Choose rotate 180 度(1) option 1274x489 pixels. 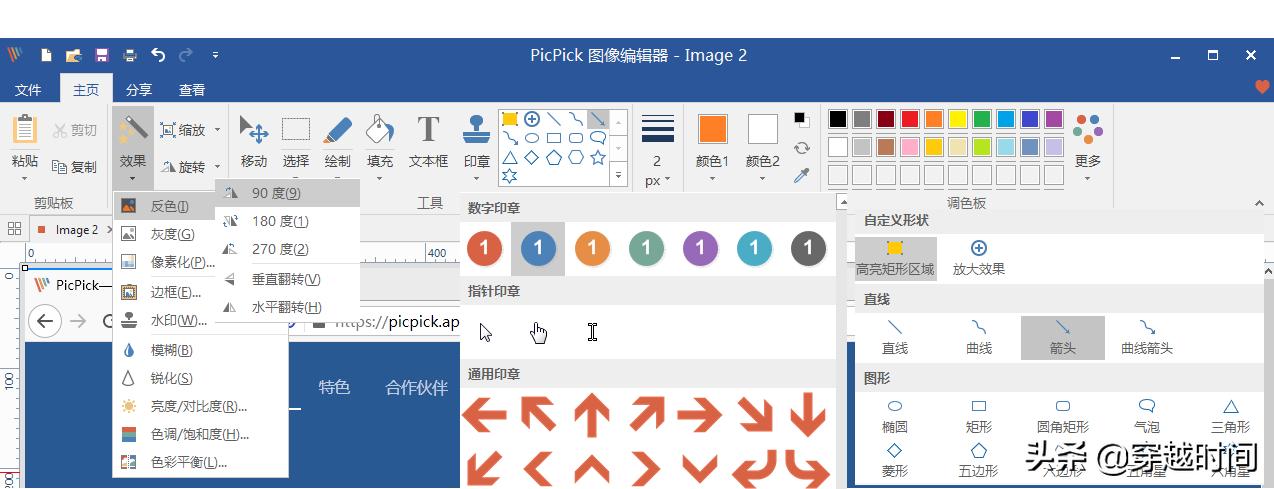[x=288, y=221]
